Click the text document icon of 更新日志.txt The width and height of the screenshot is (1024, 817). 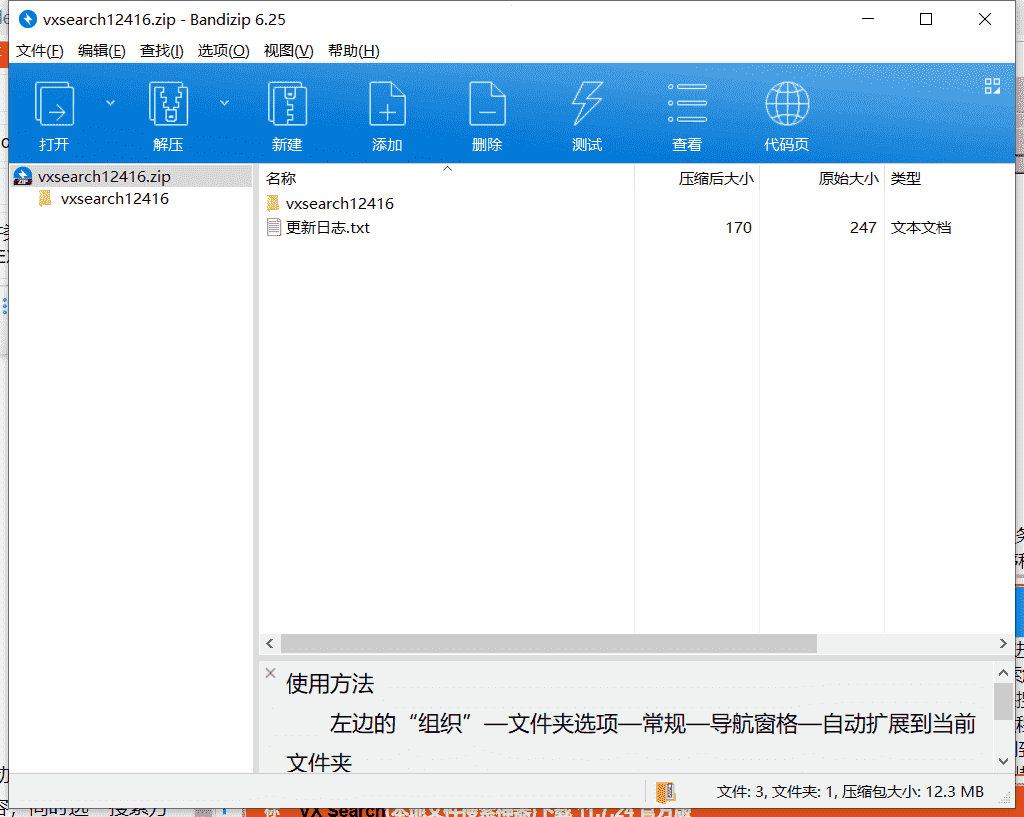[274, 227]
